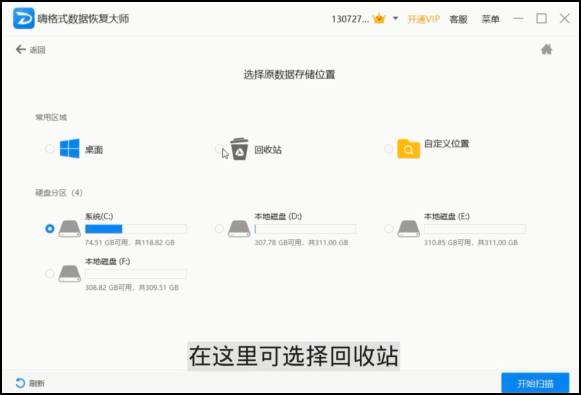Open 客服 customer service
The image size is (581, 395).
tap(458, 19)
